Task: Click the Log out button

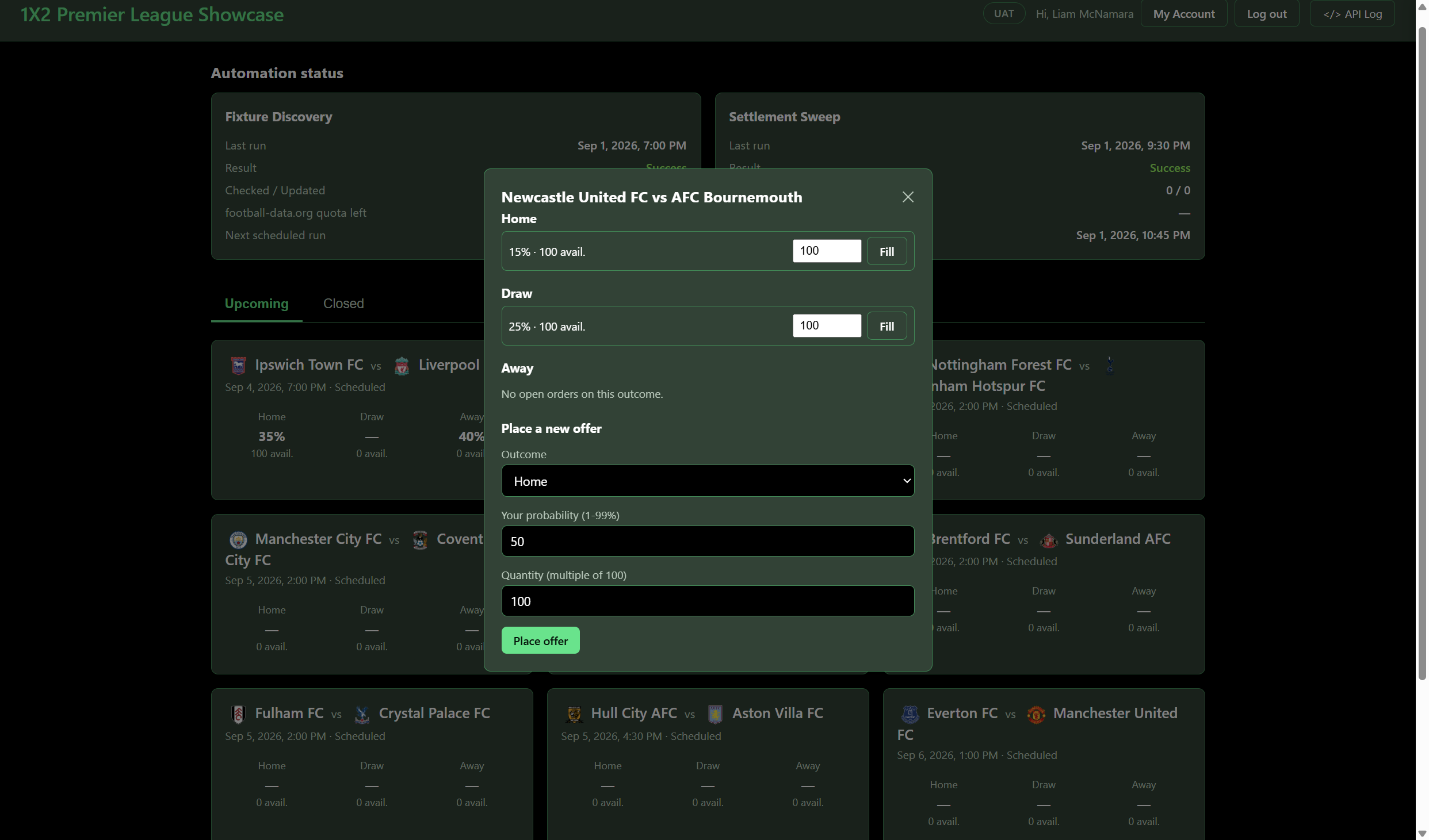Action: tap(1267, 14)
